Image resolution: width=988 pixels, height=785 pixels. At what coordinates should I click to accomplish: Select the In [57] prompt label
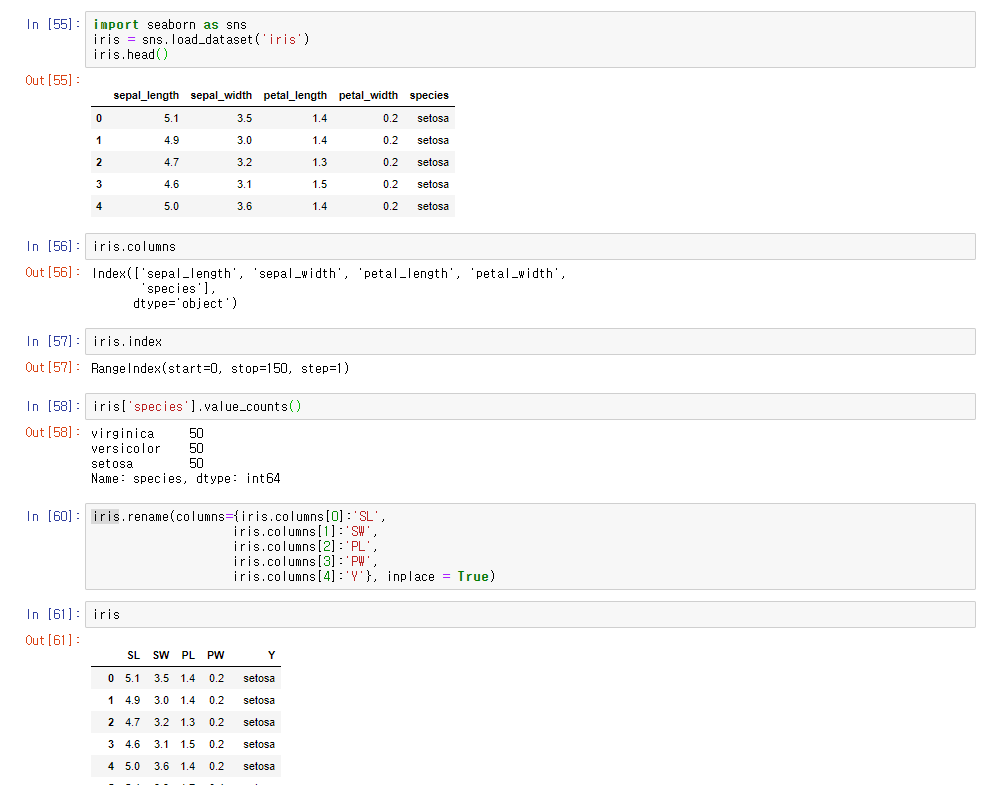click(x=53, y=341)
